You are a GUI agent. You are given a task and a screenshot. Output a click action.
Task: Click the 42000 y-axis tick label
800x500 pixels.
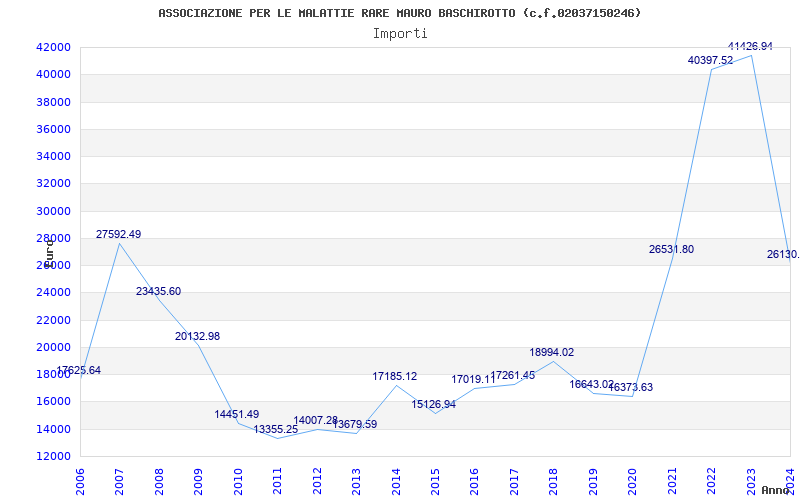[x=52, y=47]
